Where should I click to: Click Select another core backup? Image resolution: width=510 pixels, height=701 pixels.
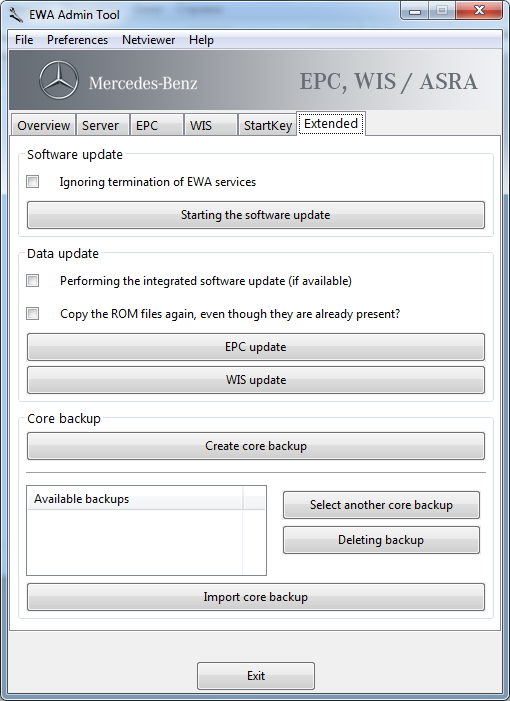[x=381, y=505]
